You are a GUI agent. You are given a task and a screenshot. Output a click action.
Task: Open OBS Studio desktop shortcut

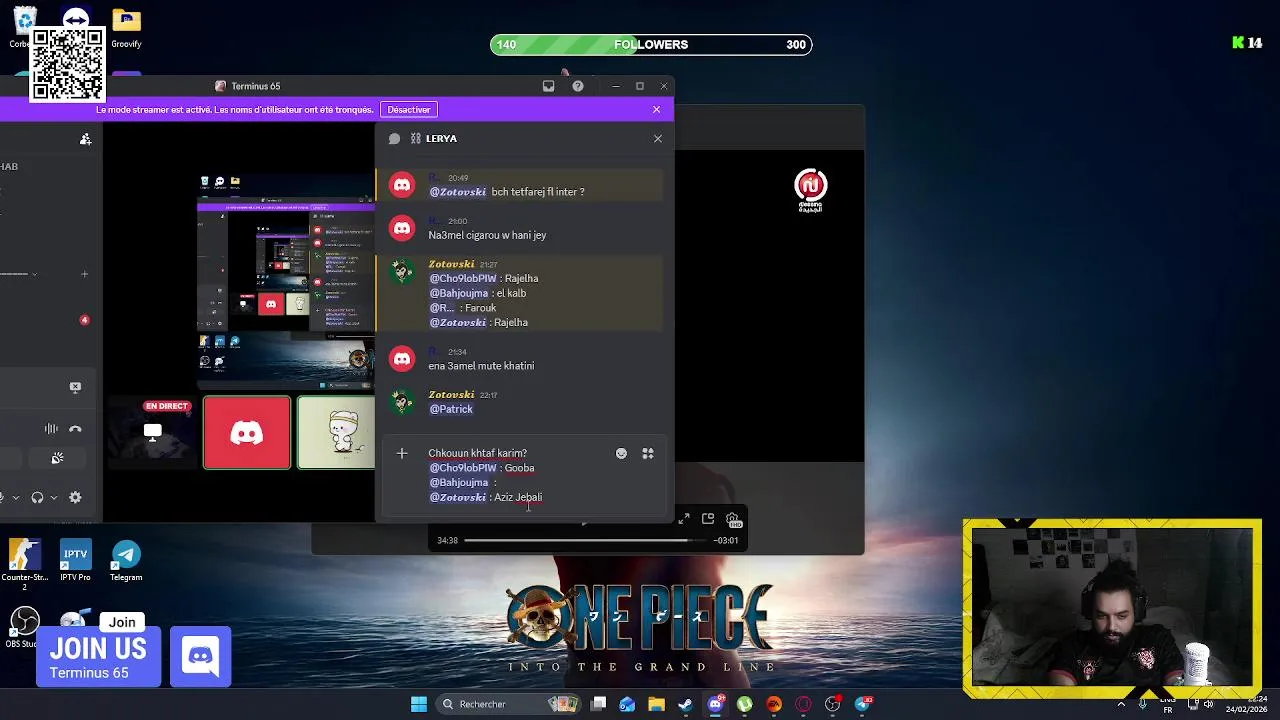click(x=24, y=628)
